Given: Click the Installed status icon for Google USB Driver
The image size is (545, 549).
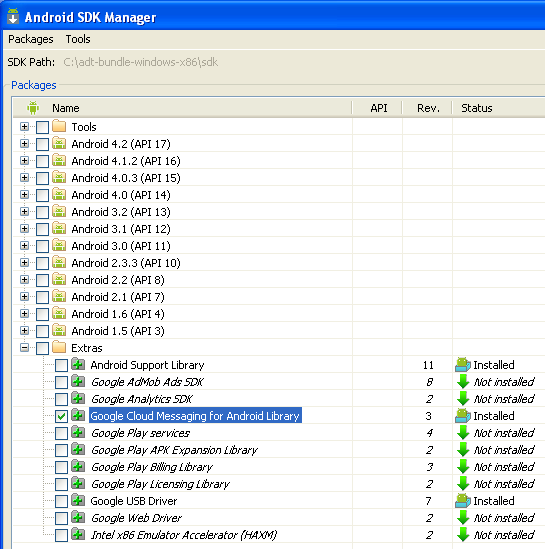Looking at the screenshot, I should (463, 501).
